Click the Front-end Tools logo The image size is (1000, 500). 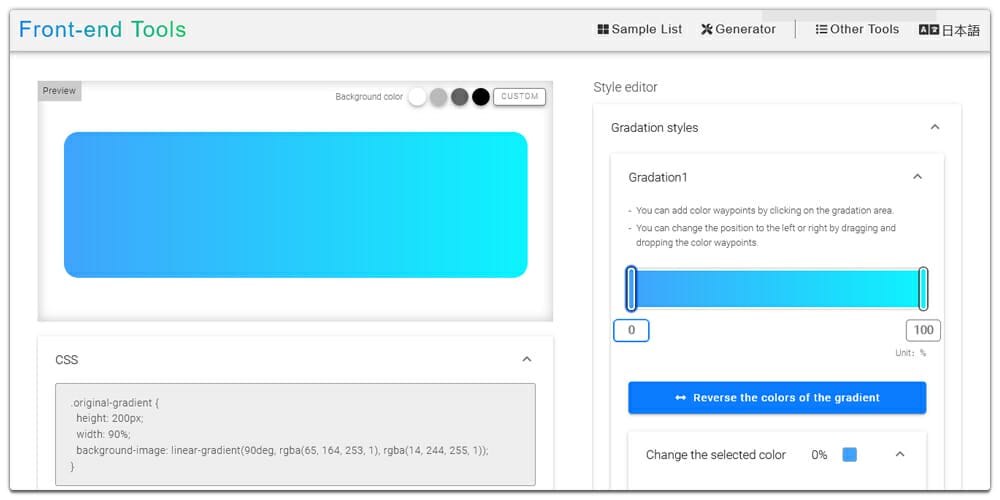(x=103, y=29)
